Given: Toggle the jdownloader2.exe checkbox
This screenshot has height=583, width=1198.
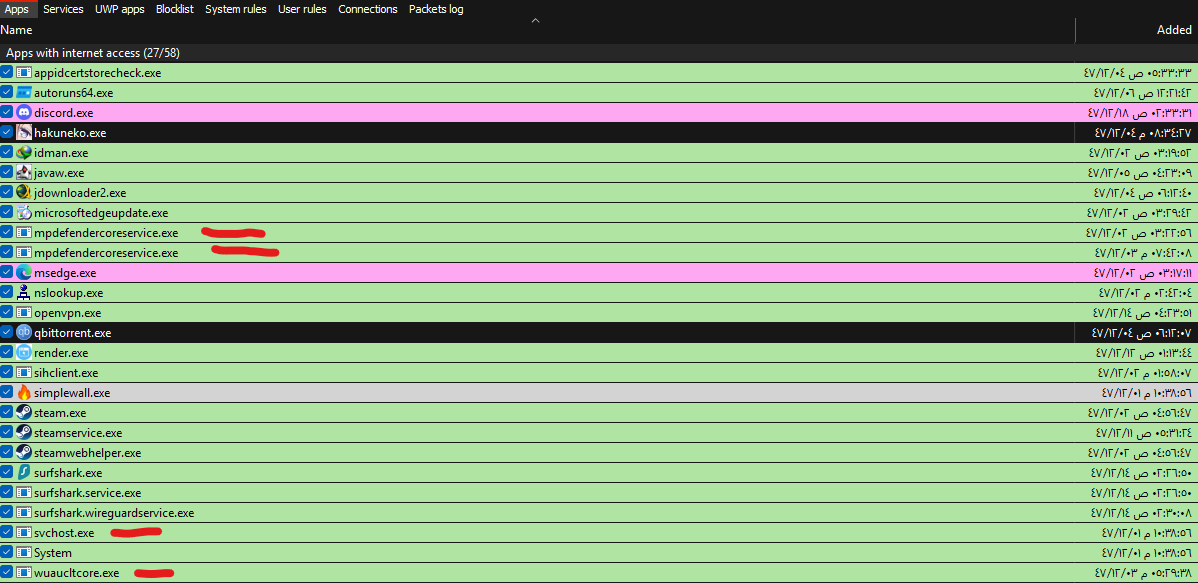Looking at the screenshot, I should 7,193.
